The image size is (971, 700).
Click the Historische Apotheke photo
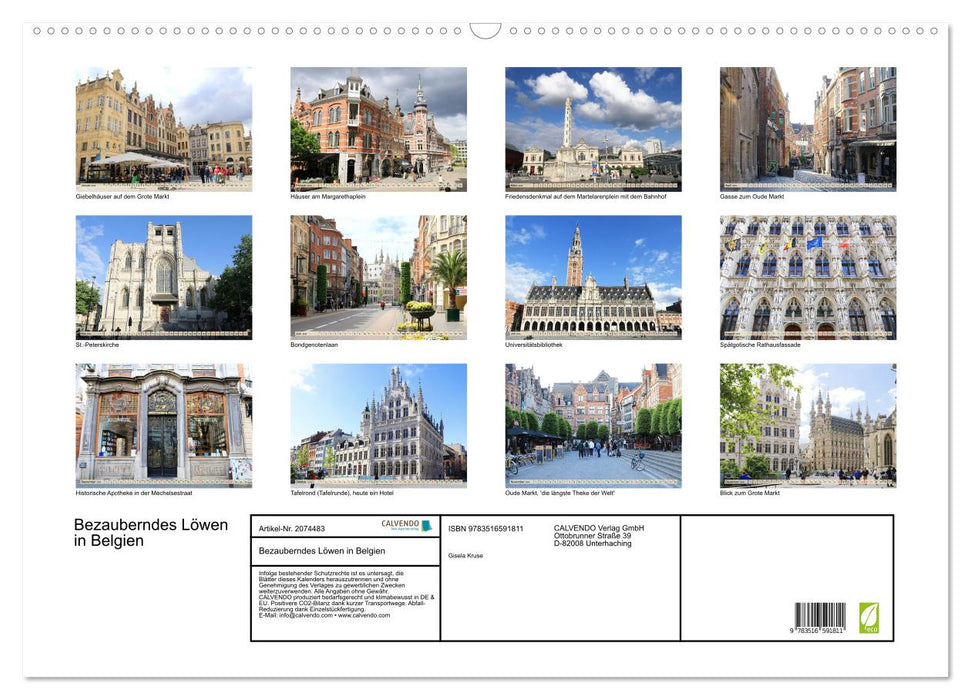pos(164,425)
